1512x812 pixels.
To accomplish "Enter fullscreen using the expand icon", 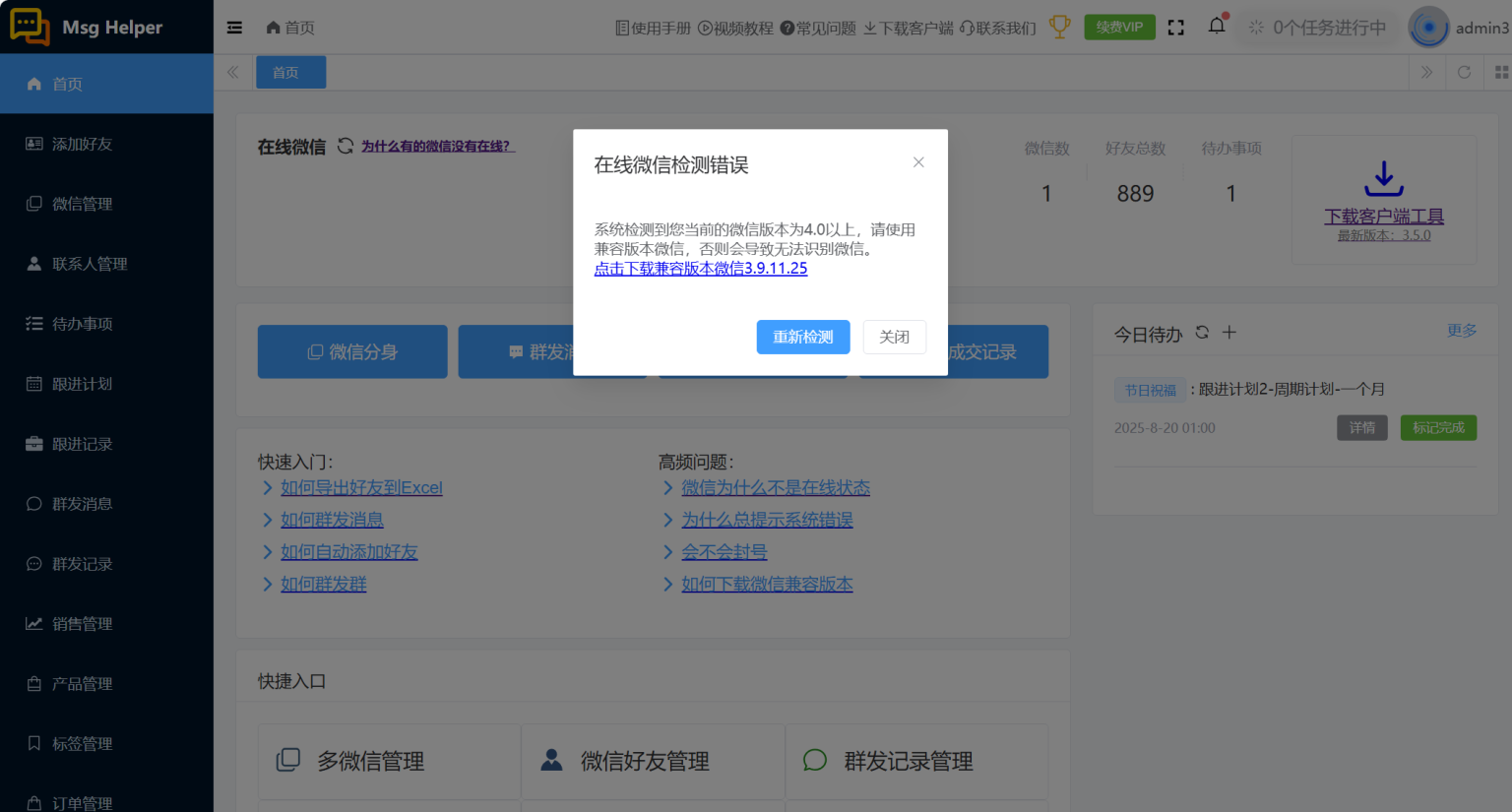I will click(1175, 28).
